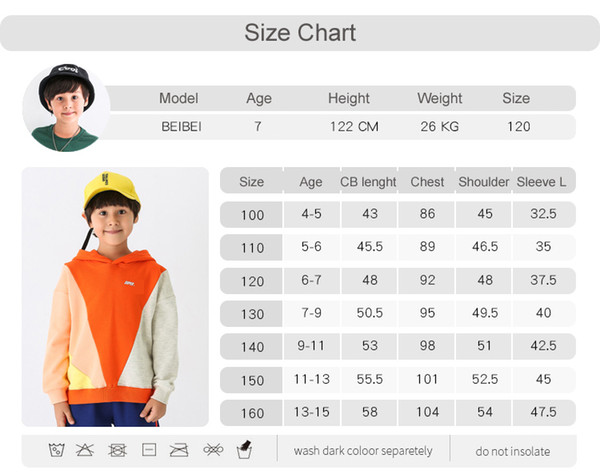Click chest value 92
Screen dimensions: 600x474
click(427, 280)
